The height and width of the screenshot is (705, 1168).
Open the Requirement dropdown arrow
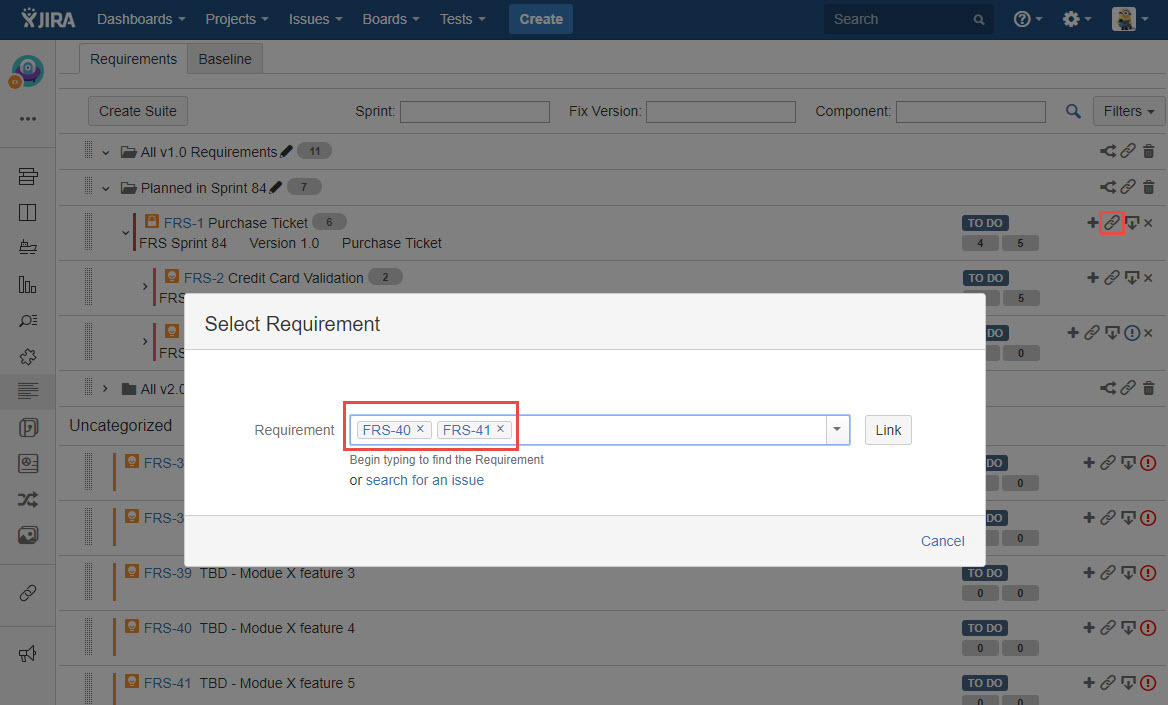click(x=837, y=430)
